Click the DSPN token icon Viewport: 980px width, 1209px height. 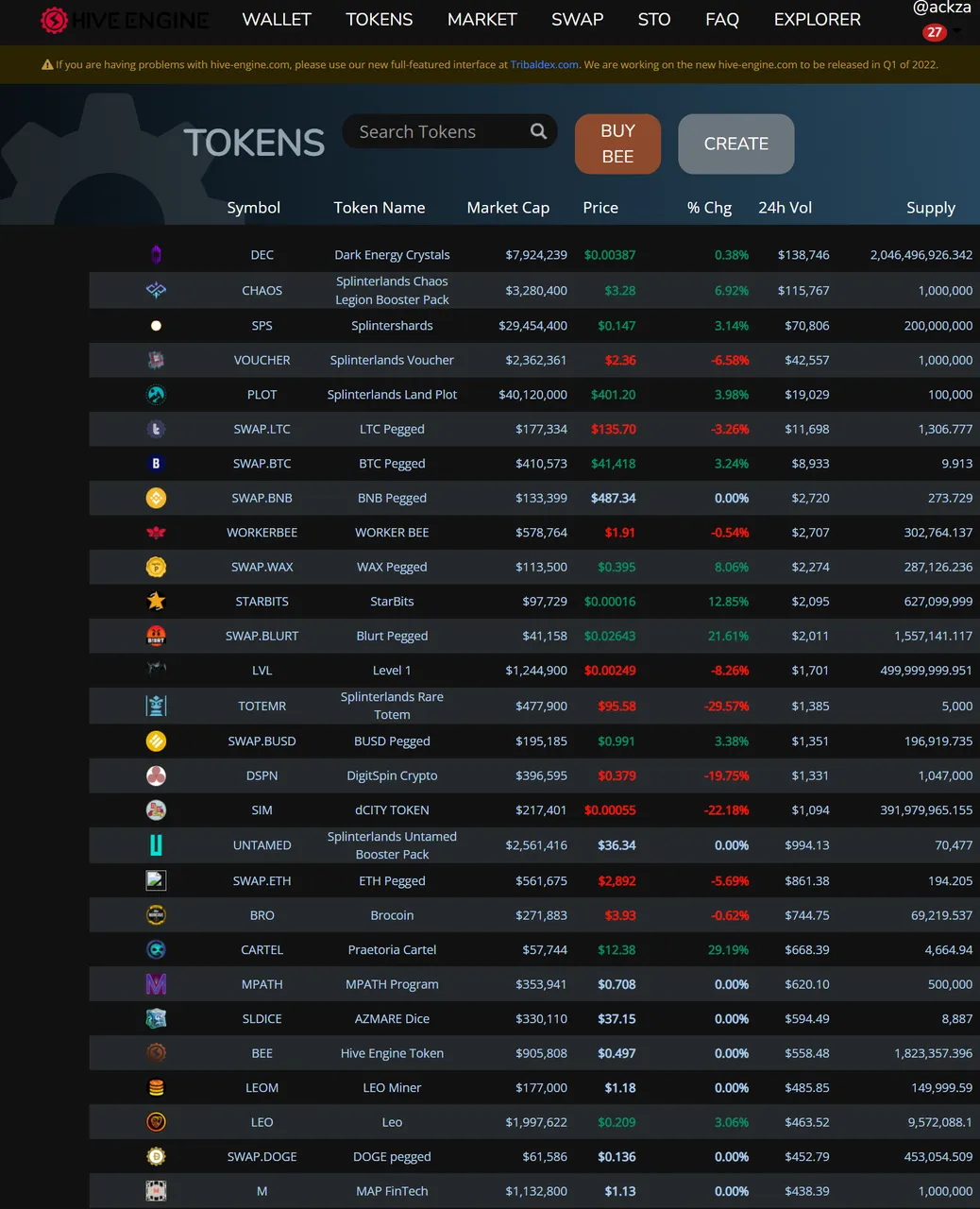(x=156, y=775)
